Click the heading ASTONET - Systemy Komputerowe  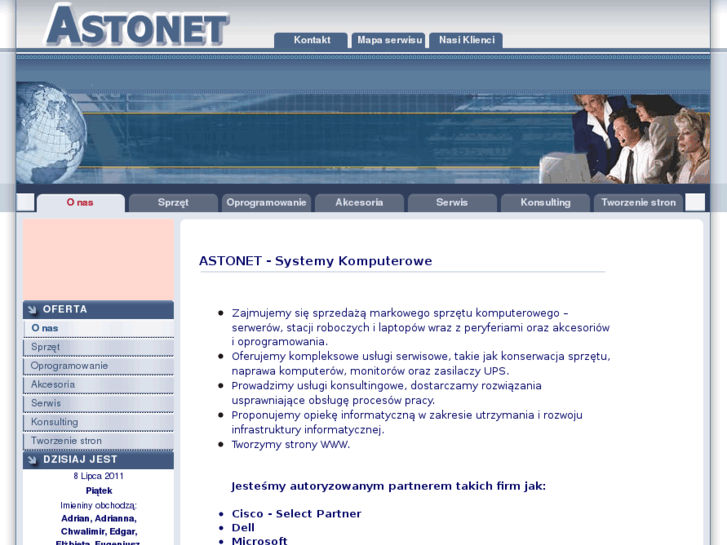coord(315,261)
